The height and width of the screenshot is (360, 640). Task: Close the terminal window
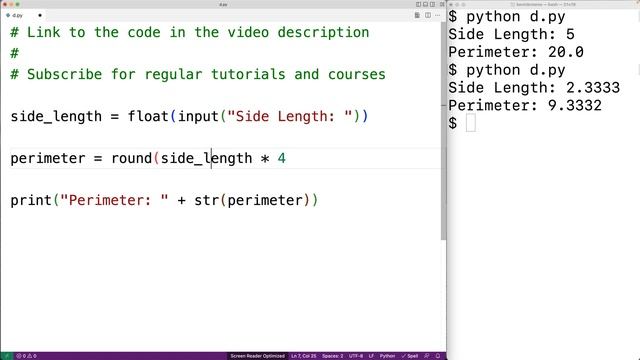click(x=451, y=4)
